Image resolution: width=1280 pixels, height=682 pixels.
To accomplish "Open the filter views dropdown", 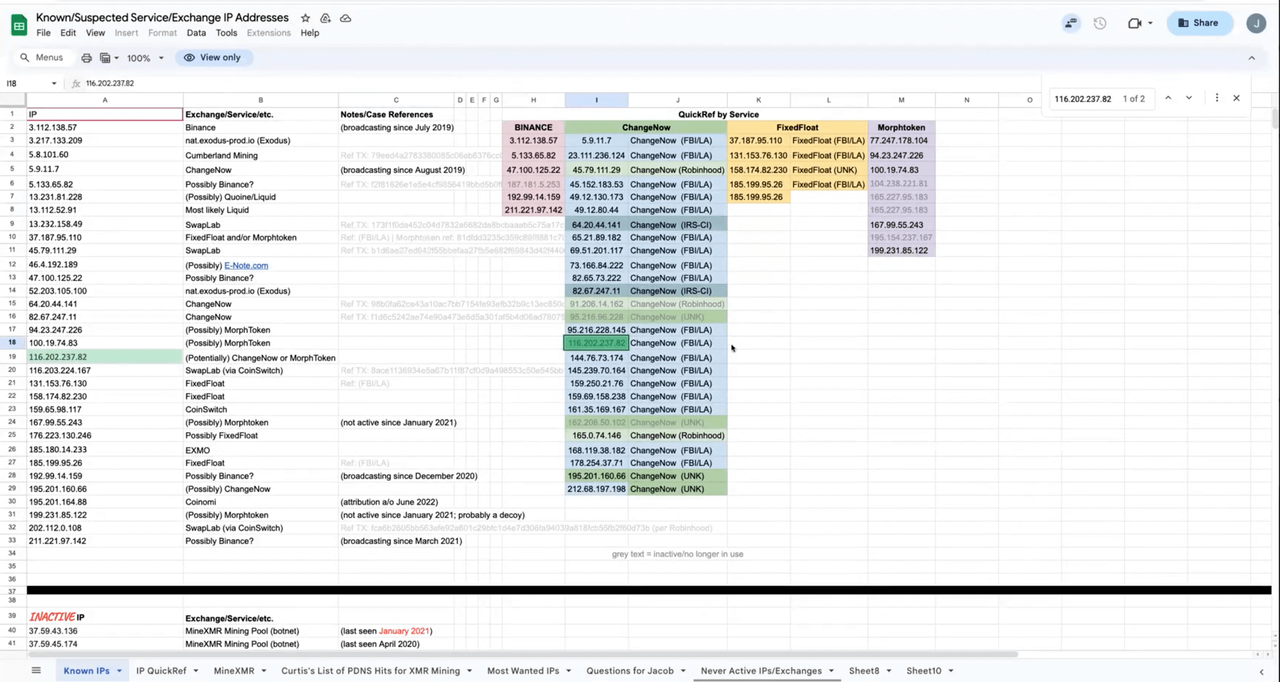I will [x=108, y=58].
